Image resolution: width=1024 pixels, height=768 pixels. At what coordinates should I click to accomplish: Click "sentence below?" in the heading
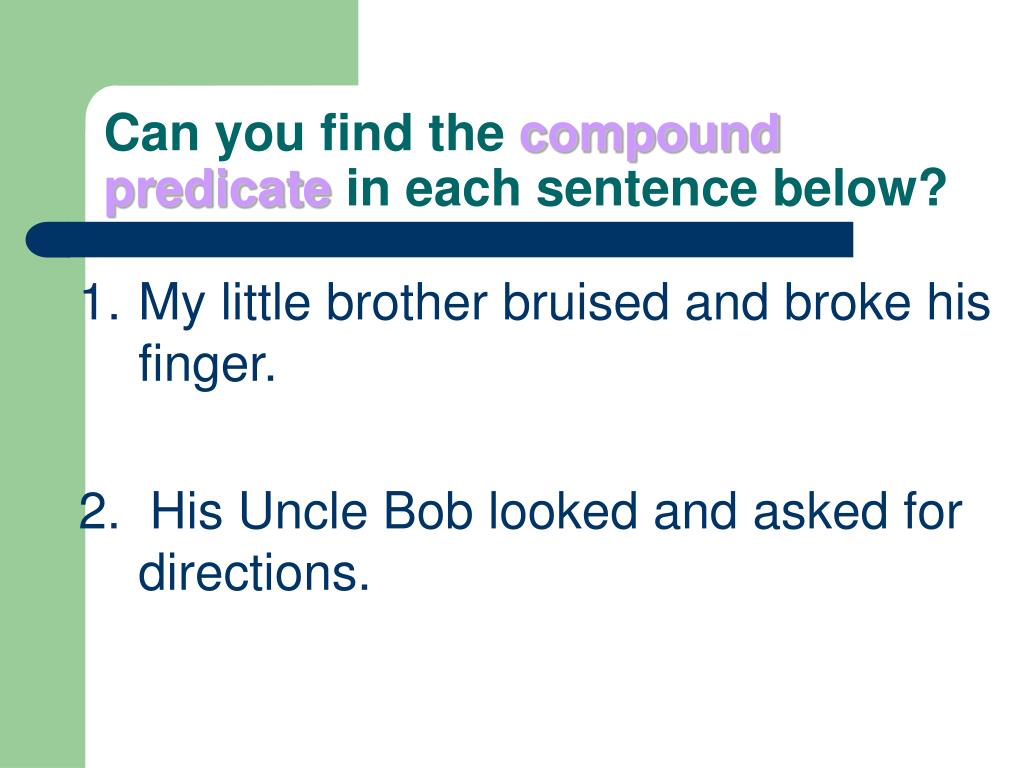tap(741, 189)
